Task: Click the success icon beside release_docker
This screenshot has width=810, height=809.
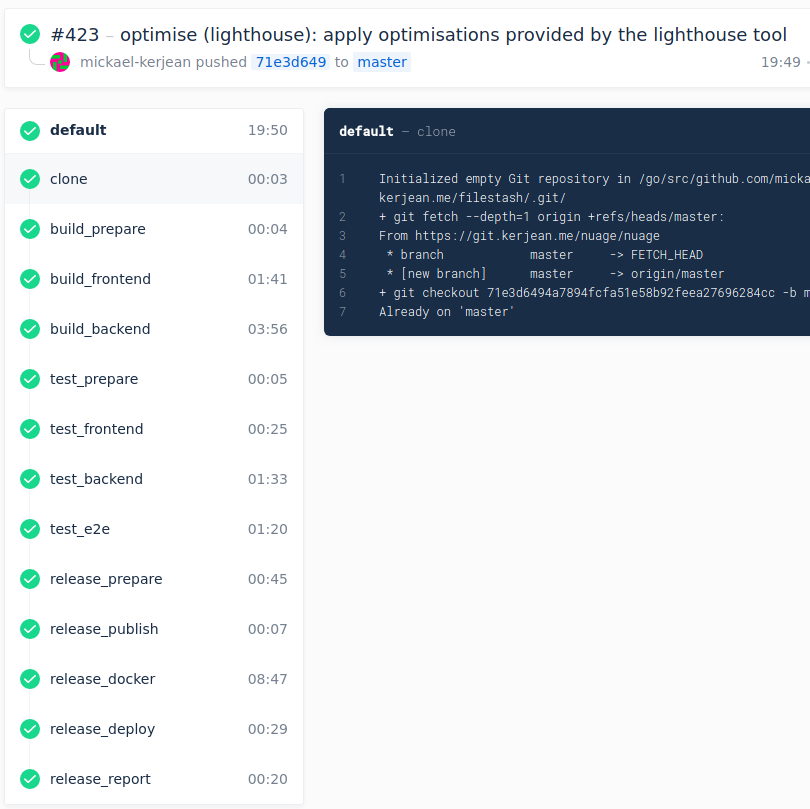Action: [x=29, y=679]
